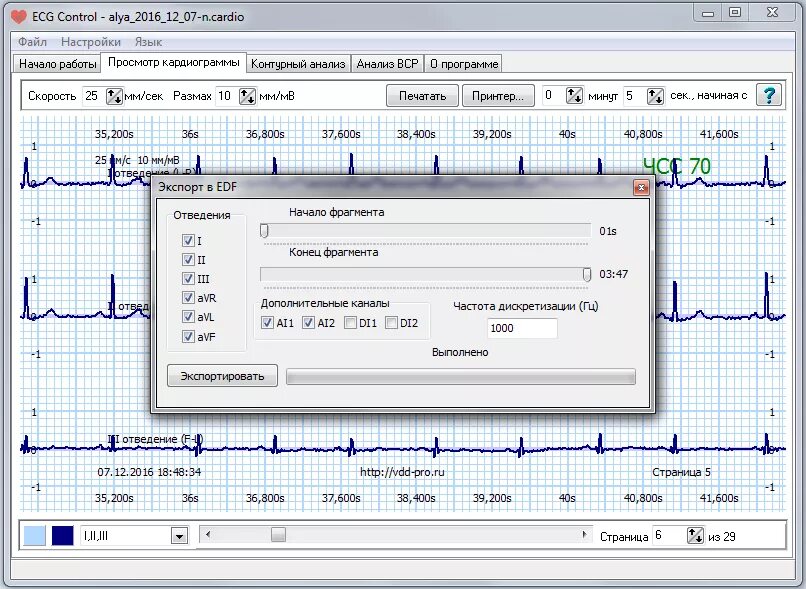This screenshot has height=589, width=806.
Task: Uncheck lead II checkbox
Action: point(188,260)
